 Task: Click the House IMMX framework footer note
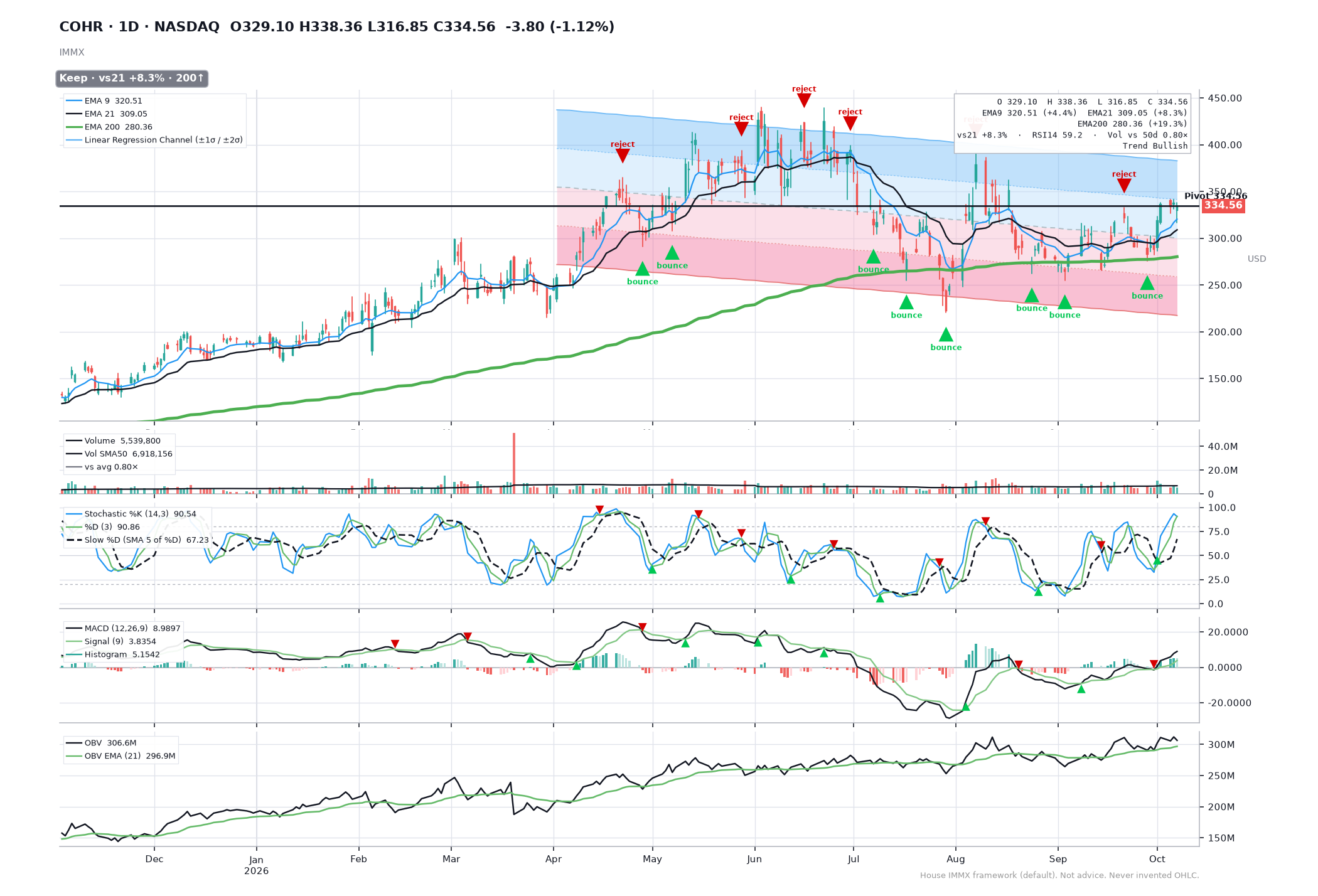[1059, 875]
